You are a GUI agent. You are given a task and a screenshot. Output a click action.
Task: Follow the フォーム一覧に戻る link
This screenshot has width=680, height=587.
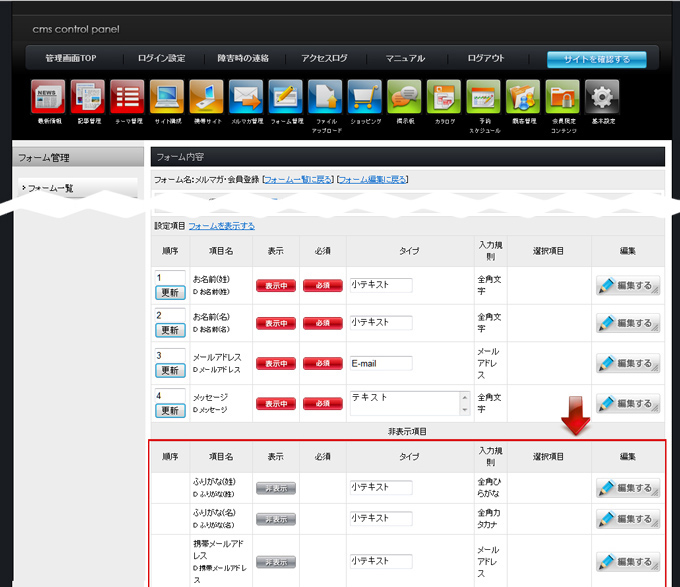297,179
